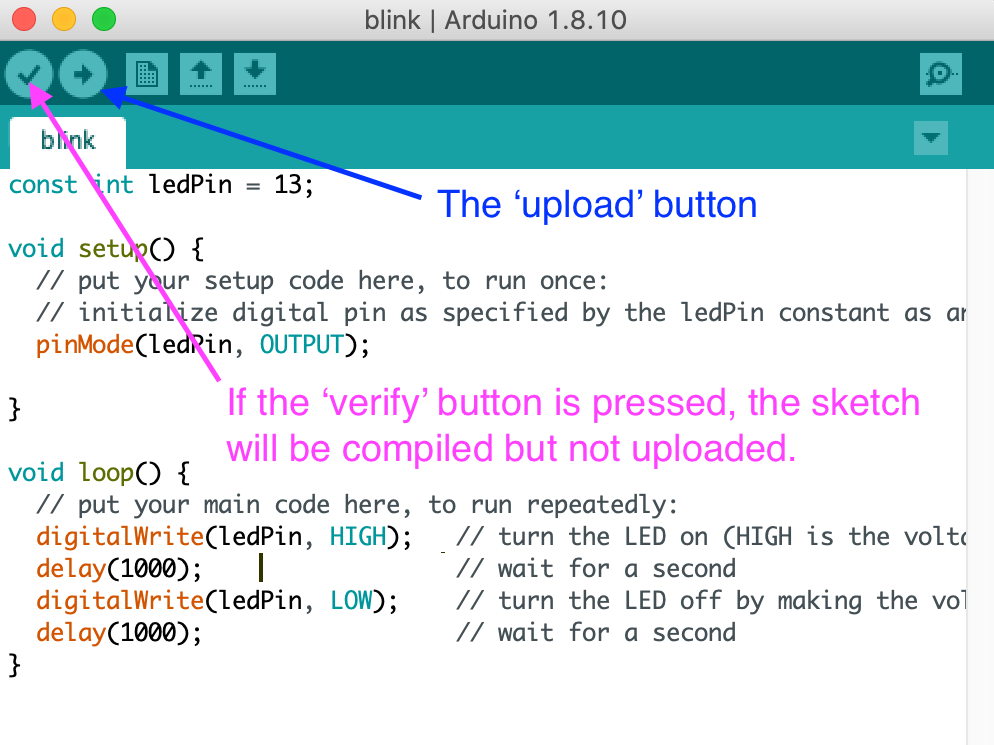The image size is (994, 745).
Task: Click the 'const' keyword in first line
Action: tap(43, 185)
